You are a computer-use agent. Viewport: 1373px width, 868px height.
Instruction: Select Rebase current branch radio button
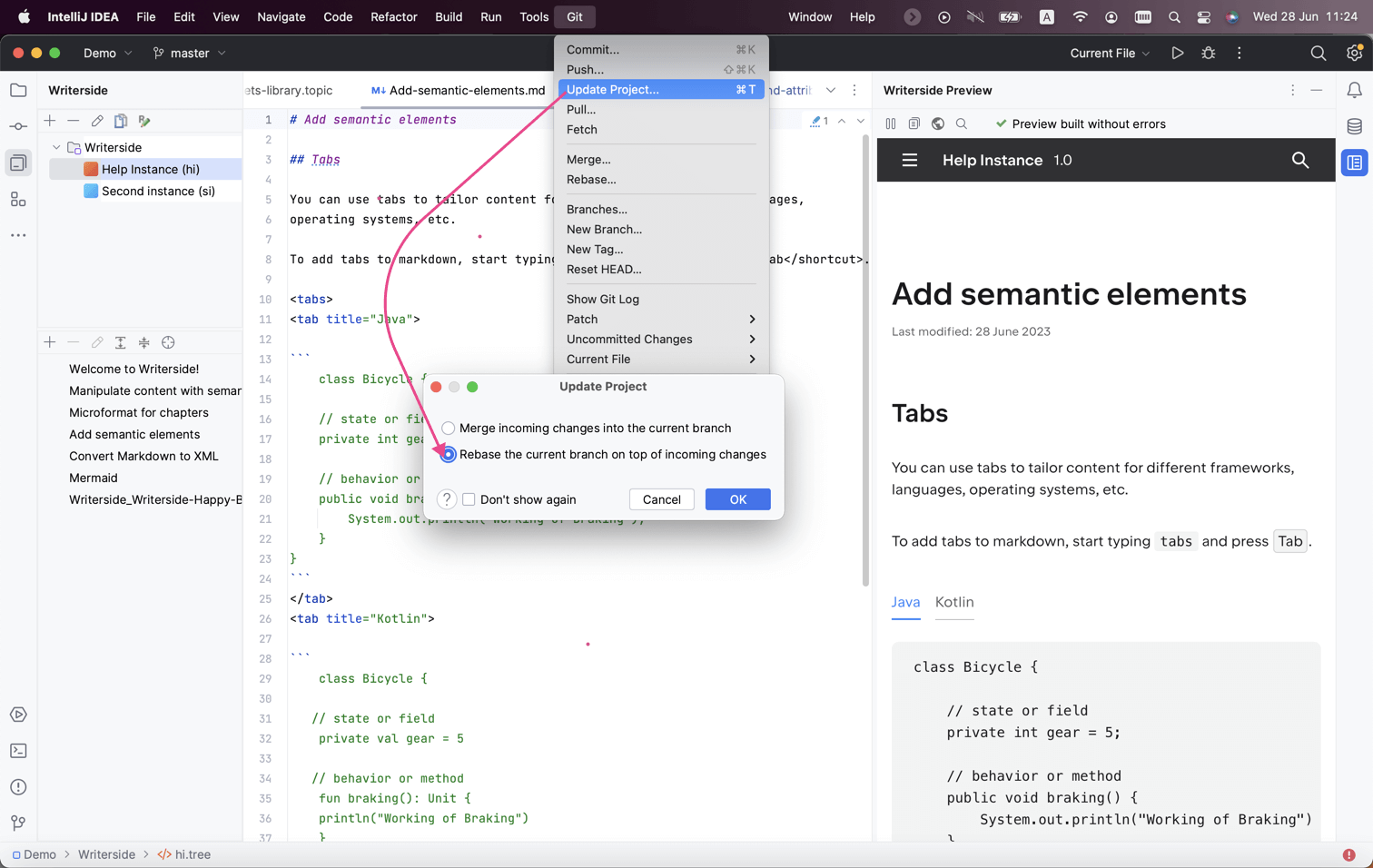click(449, 455)
